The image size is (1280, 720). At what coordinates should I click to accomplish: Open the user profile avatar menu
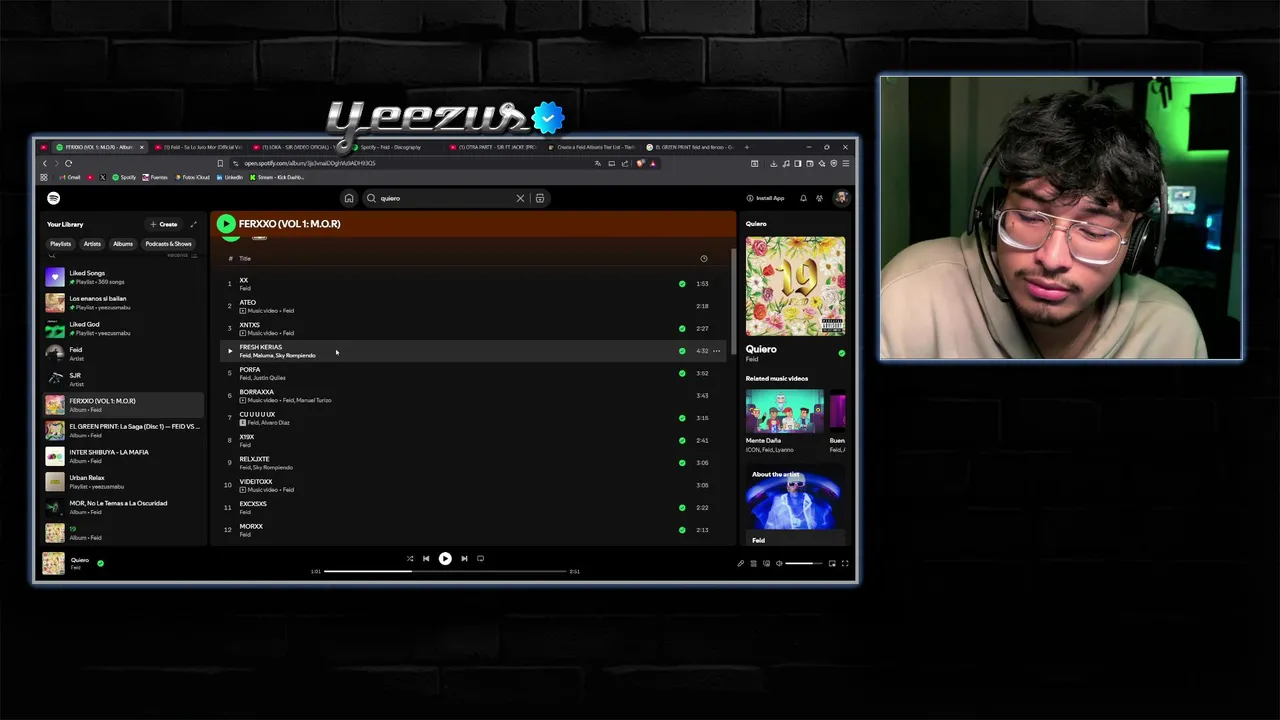[842, 198]
